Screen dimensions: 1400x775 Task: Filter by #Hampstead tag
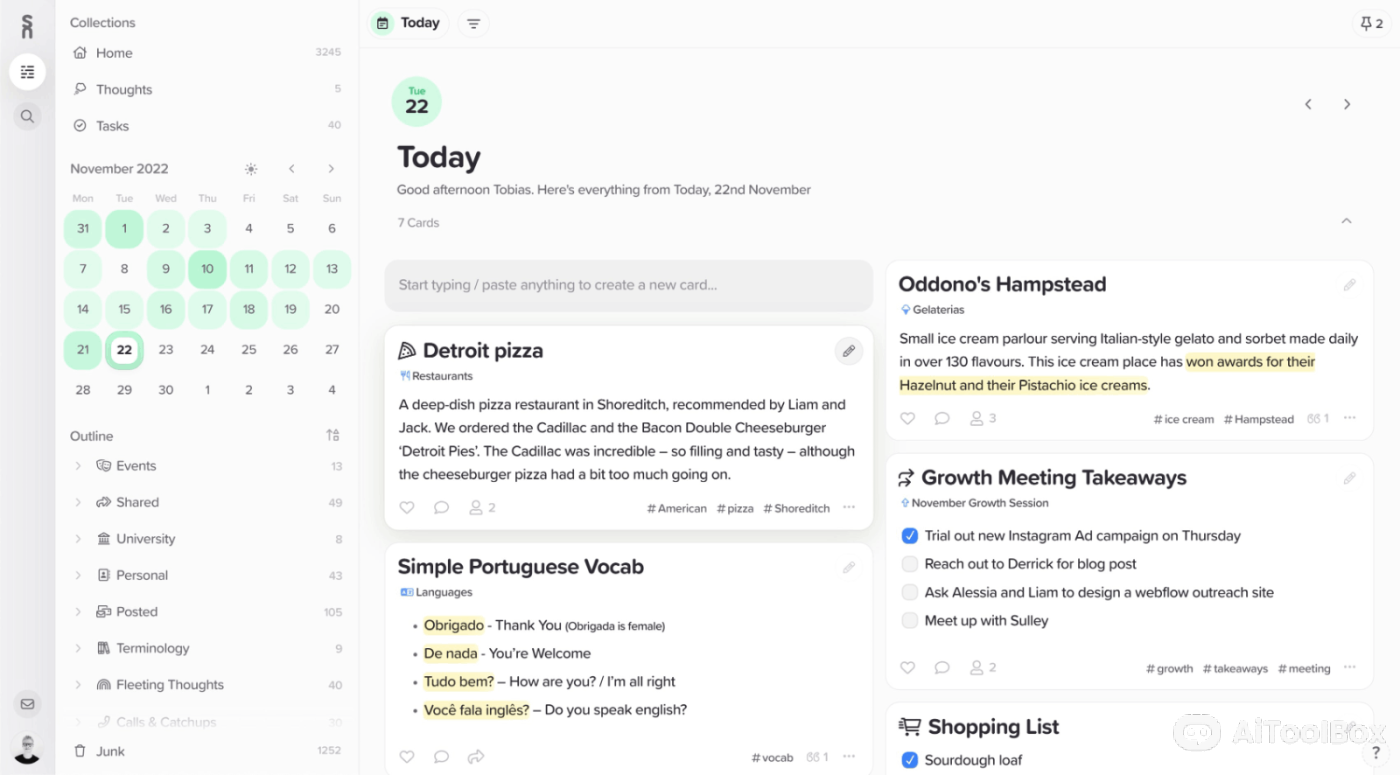[x=1259, y=419]
